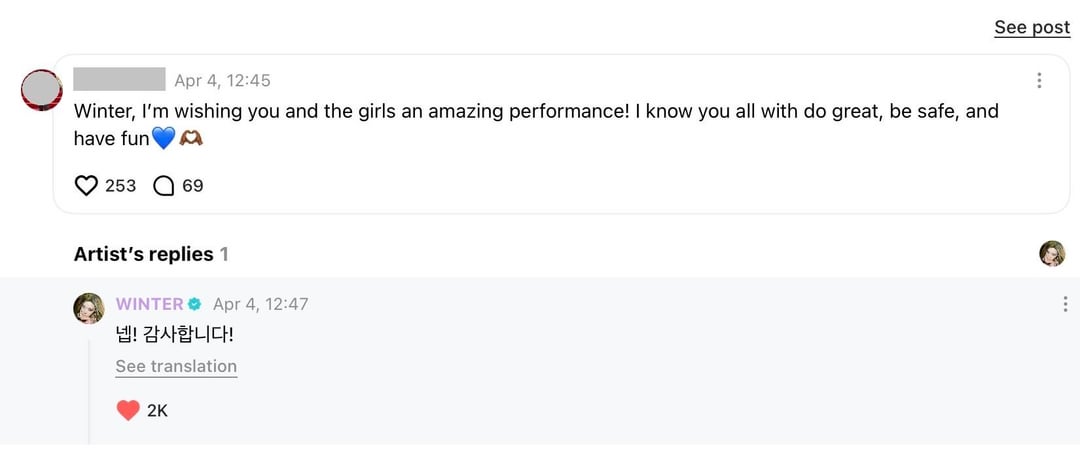Click the 2K likes count on reply

pyautogui.click(x=157, y=410)
